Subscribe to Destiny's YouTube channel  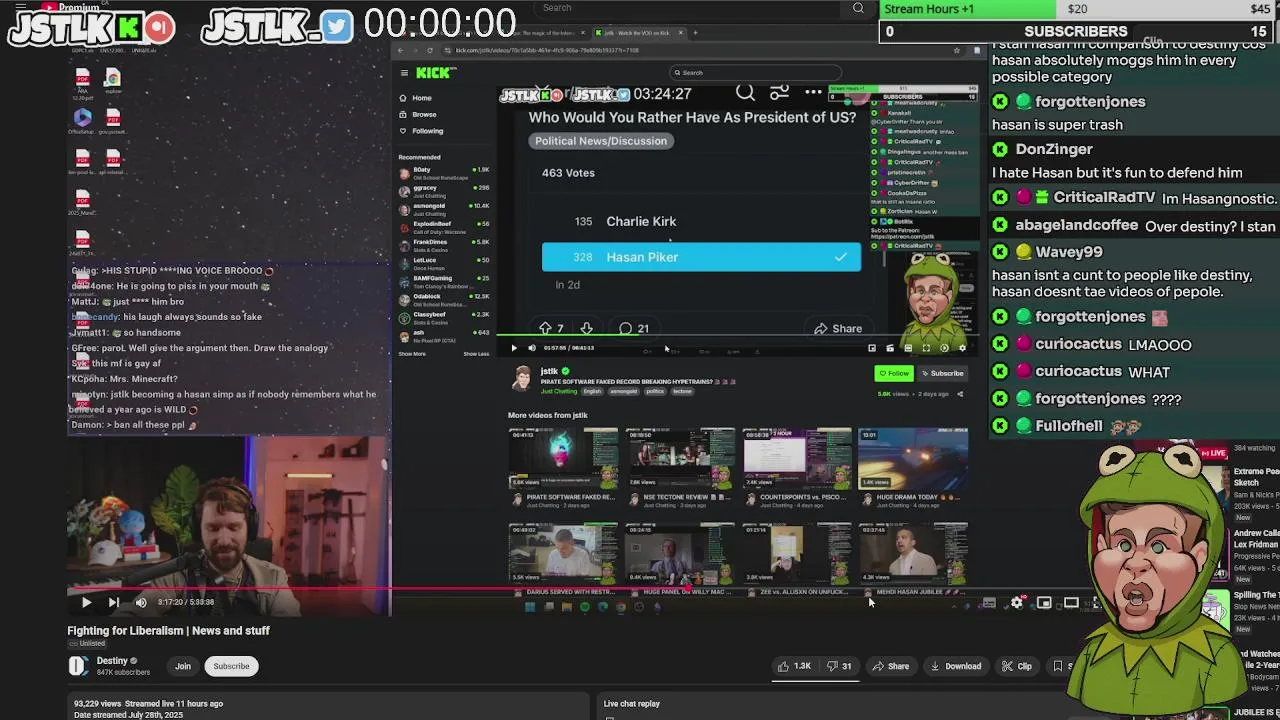pos(231,666)
